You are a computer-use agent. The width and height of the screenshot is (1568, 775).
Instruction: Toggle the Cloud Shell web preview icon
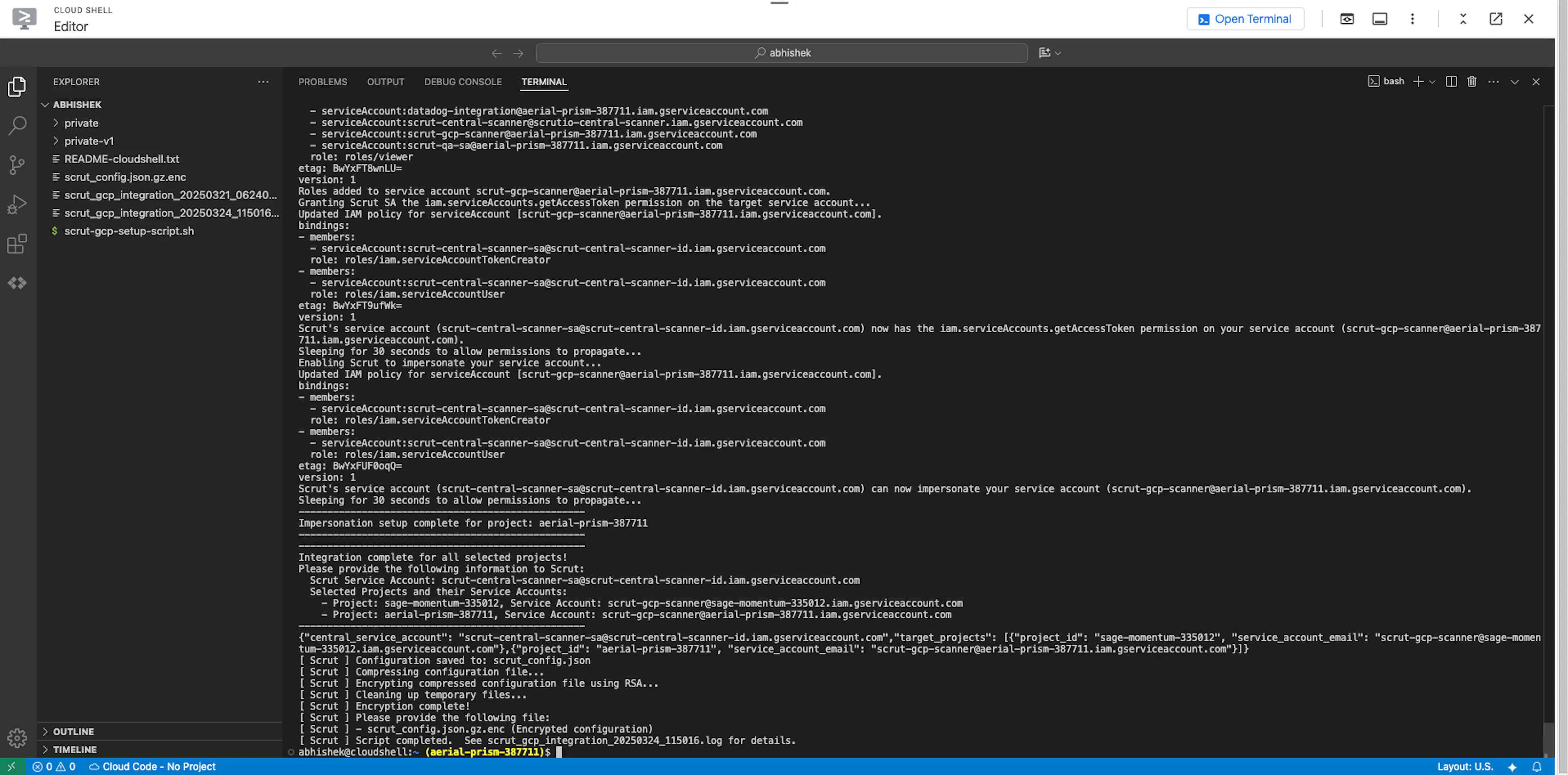click(1346, 19)
